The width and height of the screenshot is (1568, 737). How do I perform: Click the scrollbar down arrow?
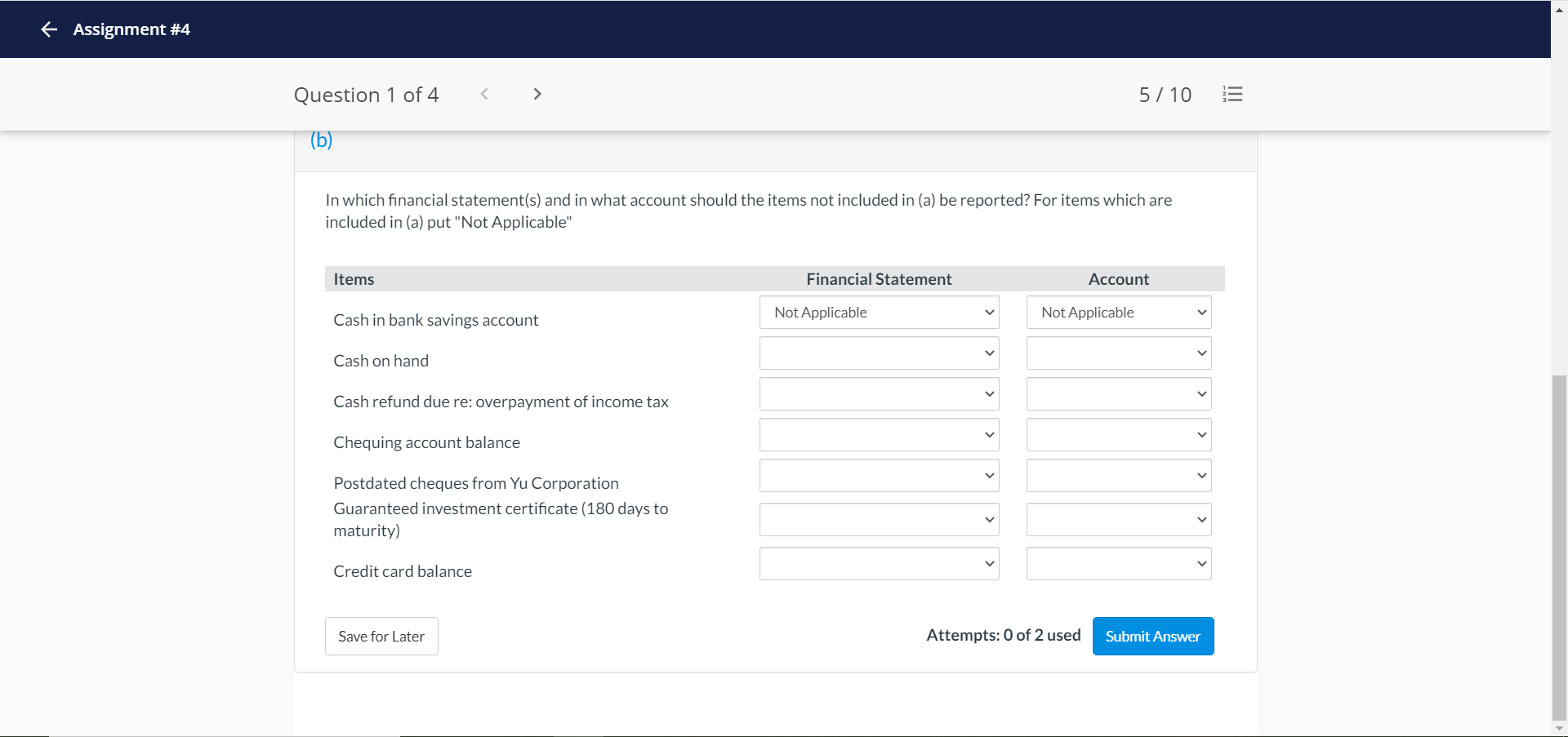tap(1559, 728)
